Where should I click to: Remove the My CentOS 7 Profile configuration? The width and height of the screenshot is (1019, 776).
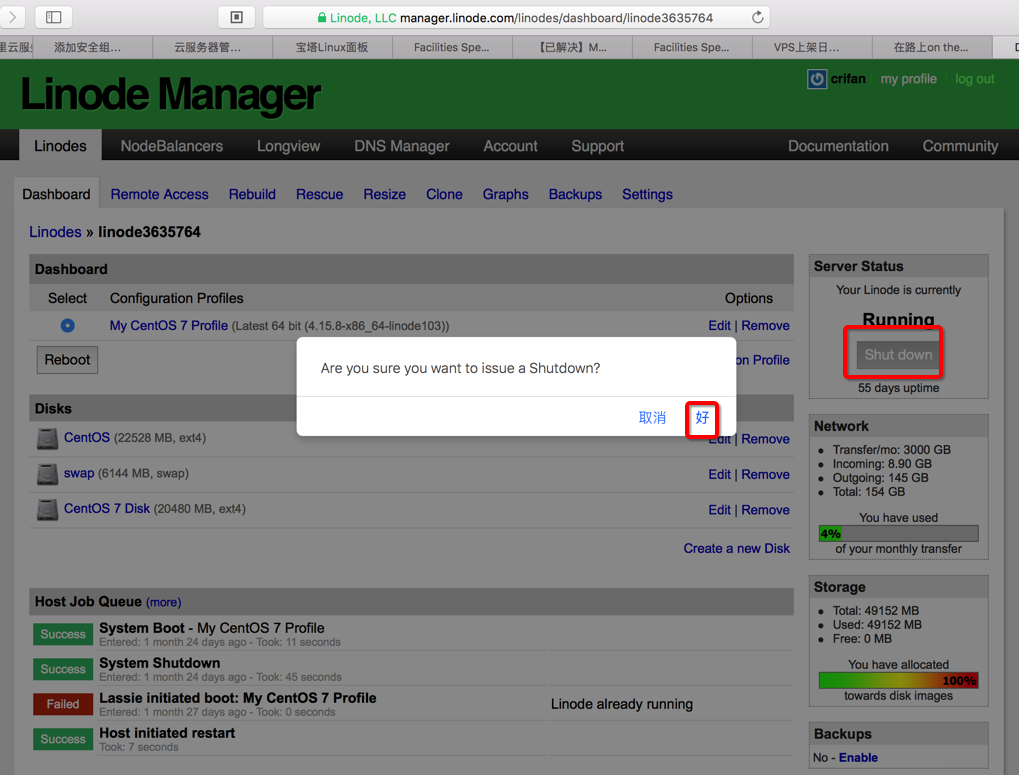(x=765, y=326)
